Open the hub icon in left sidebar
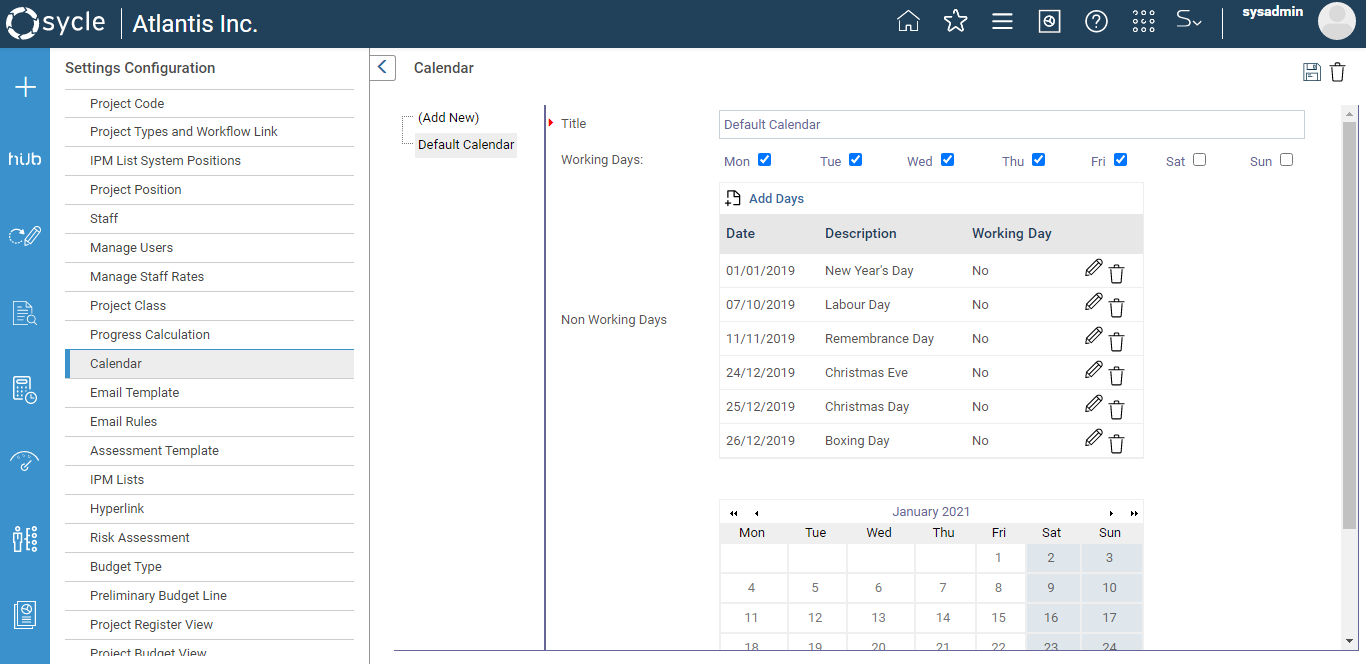The image size is (1366, 664). click(25, 159)
